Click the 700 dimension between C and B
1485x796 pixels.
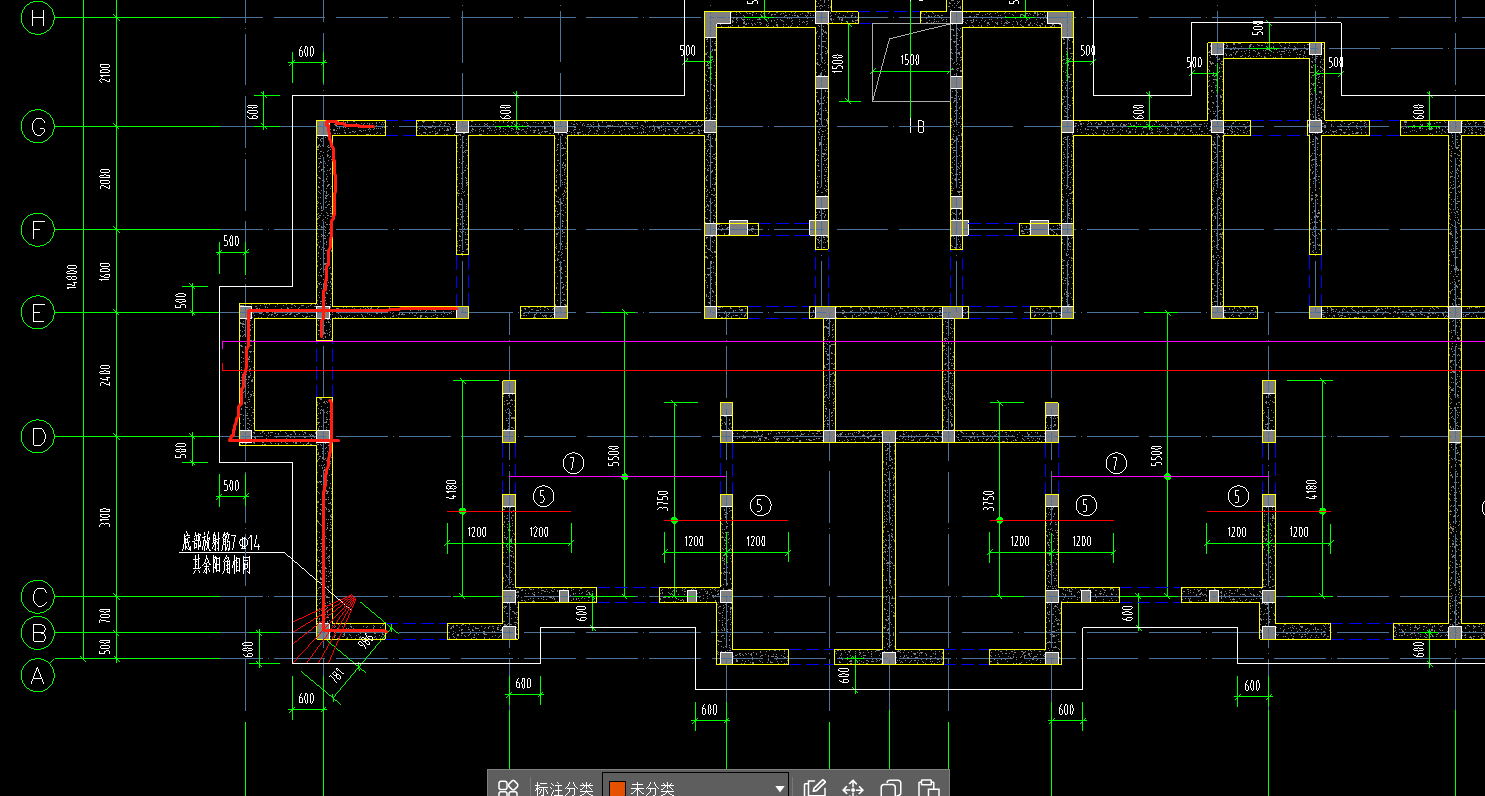pos(105,615)
